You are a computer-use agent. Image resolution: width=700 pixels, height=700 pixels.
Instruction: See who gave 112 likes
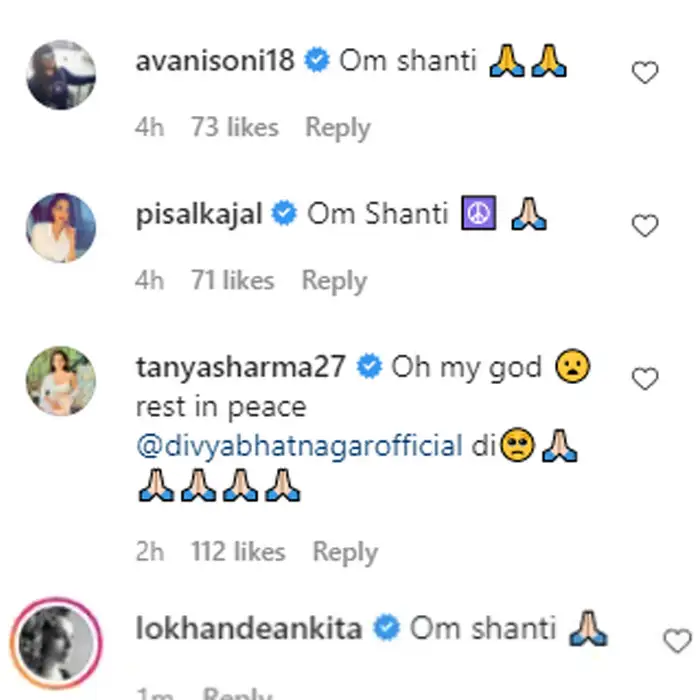[x=239, y=551]
